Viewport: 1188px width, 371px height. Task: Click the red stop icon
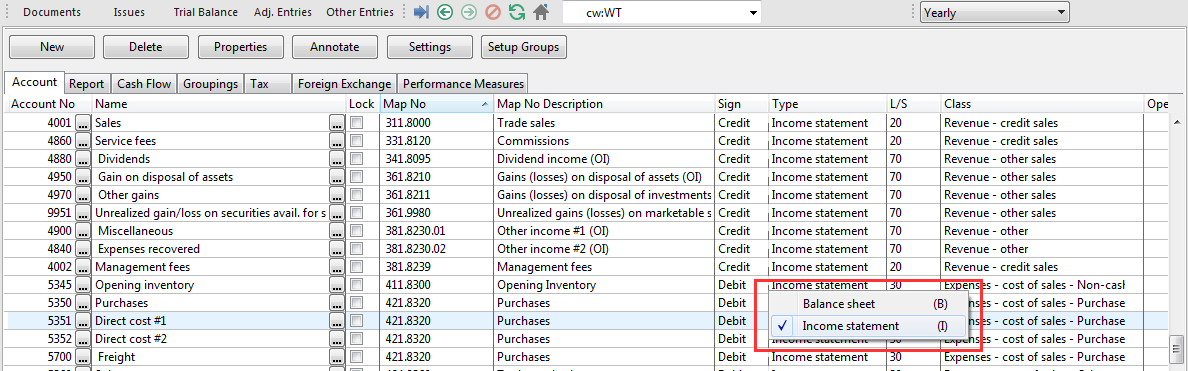pyautogui.click(x=493, y=12)
